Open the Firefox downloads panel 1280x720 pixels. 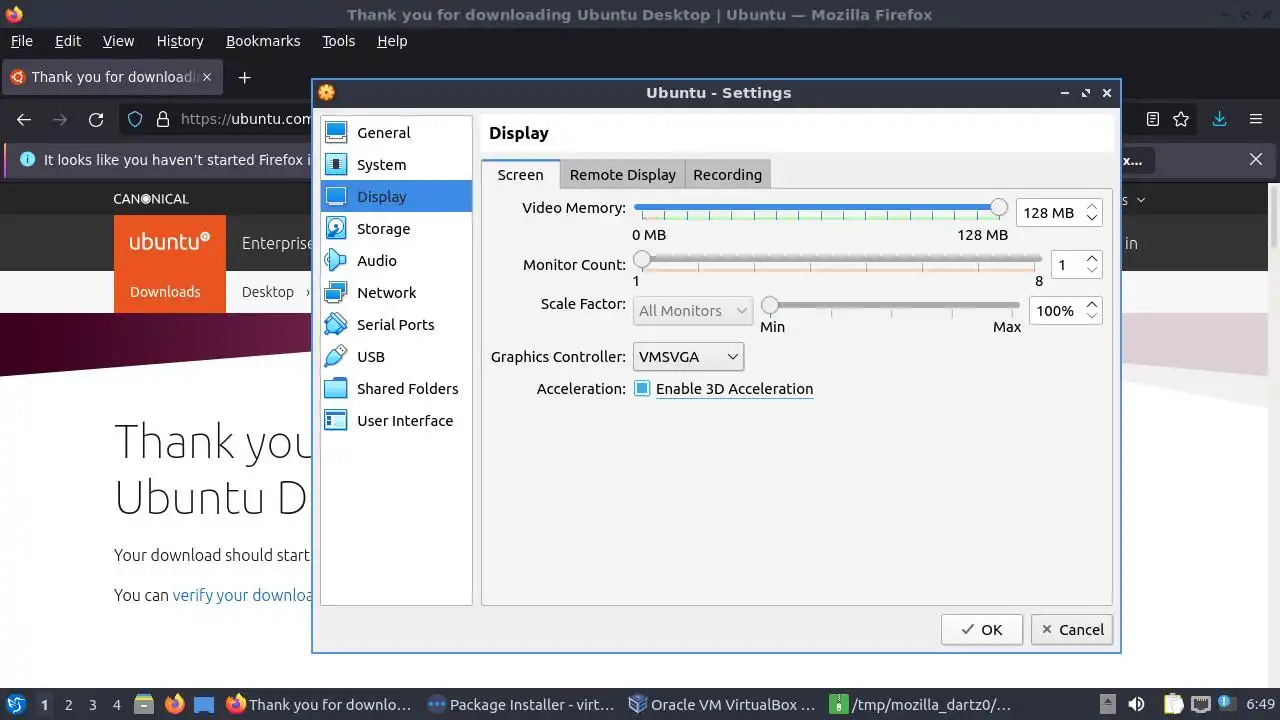(x=1219, y=119)
